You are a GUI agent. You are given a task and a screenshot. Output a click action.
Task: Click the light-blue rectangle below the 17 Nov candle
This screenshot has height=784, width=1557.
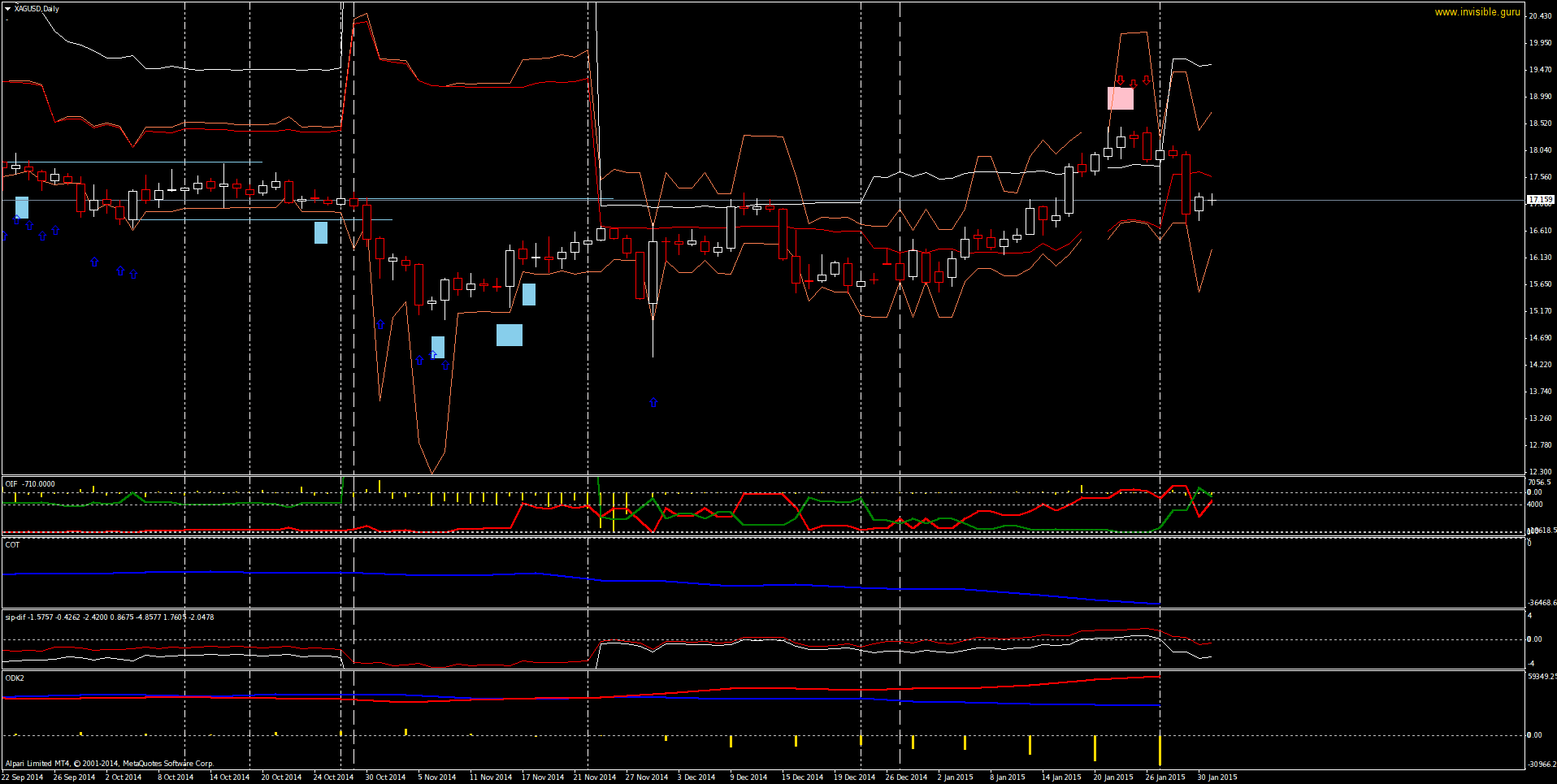click(529, 294)
